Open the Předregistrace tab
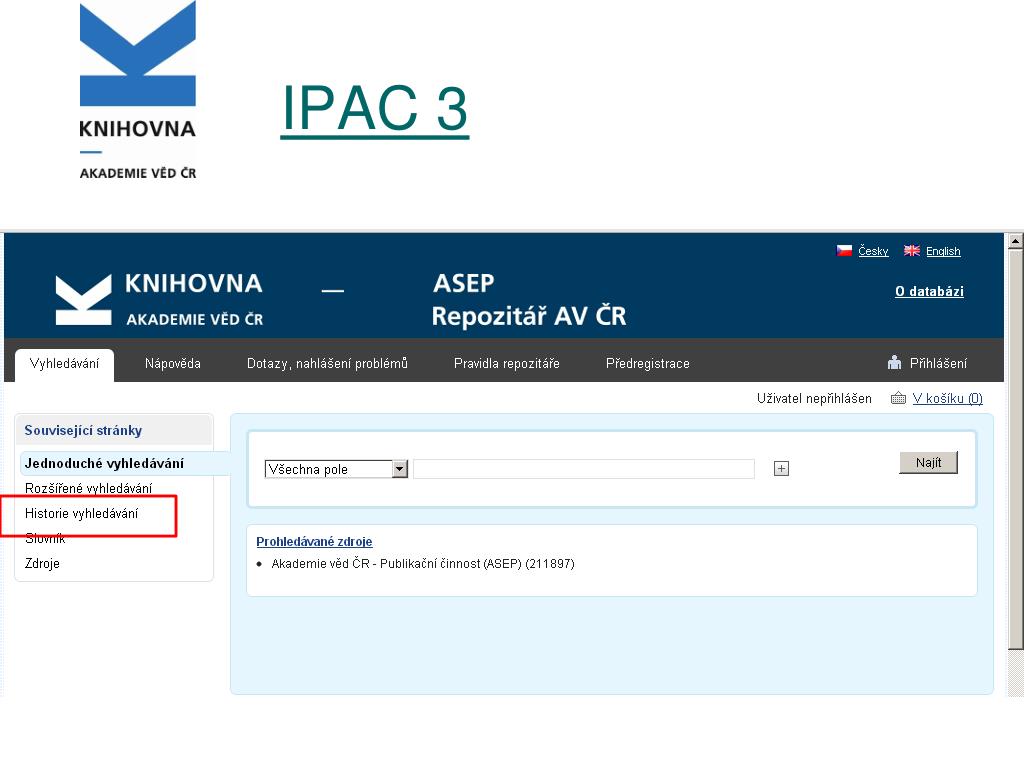The height and width of the screenshot is (768, 1024). click(x=648, y=364)
